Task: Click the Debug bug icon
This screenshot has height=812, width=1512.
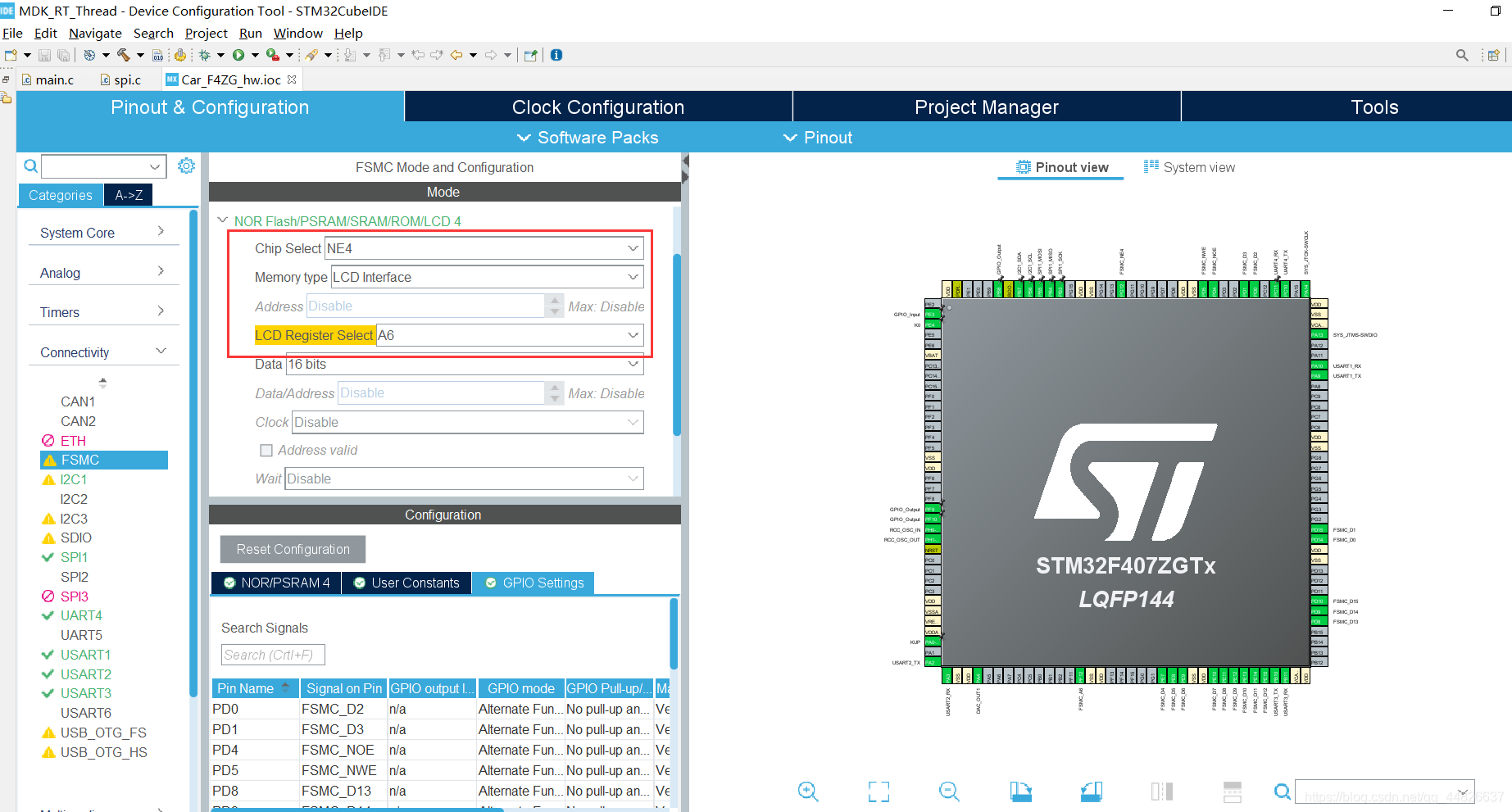Action: (205, 55)
